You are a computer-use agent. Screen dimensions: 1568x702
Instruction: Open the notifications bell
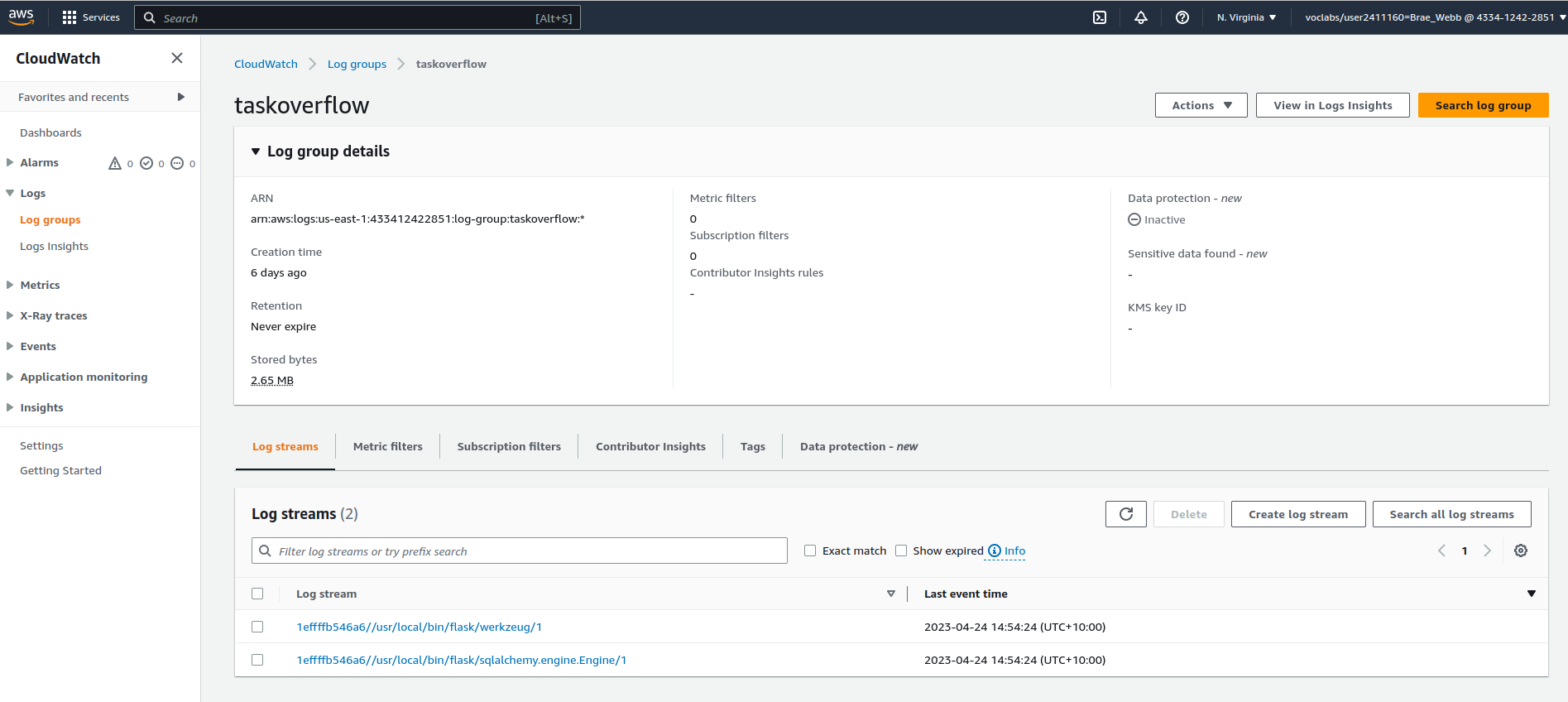[x=1141, y=17]
